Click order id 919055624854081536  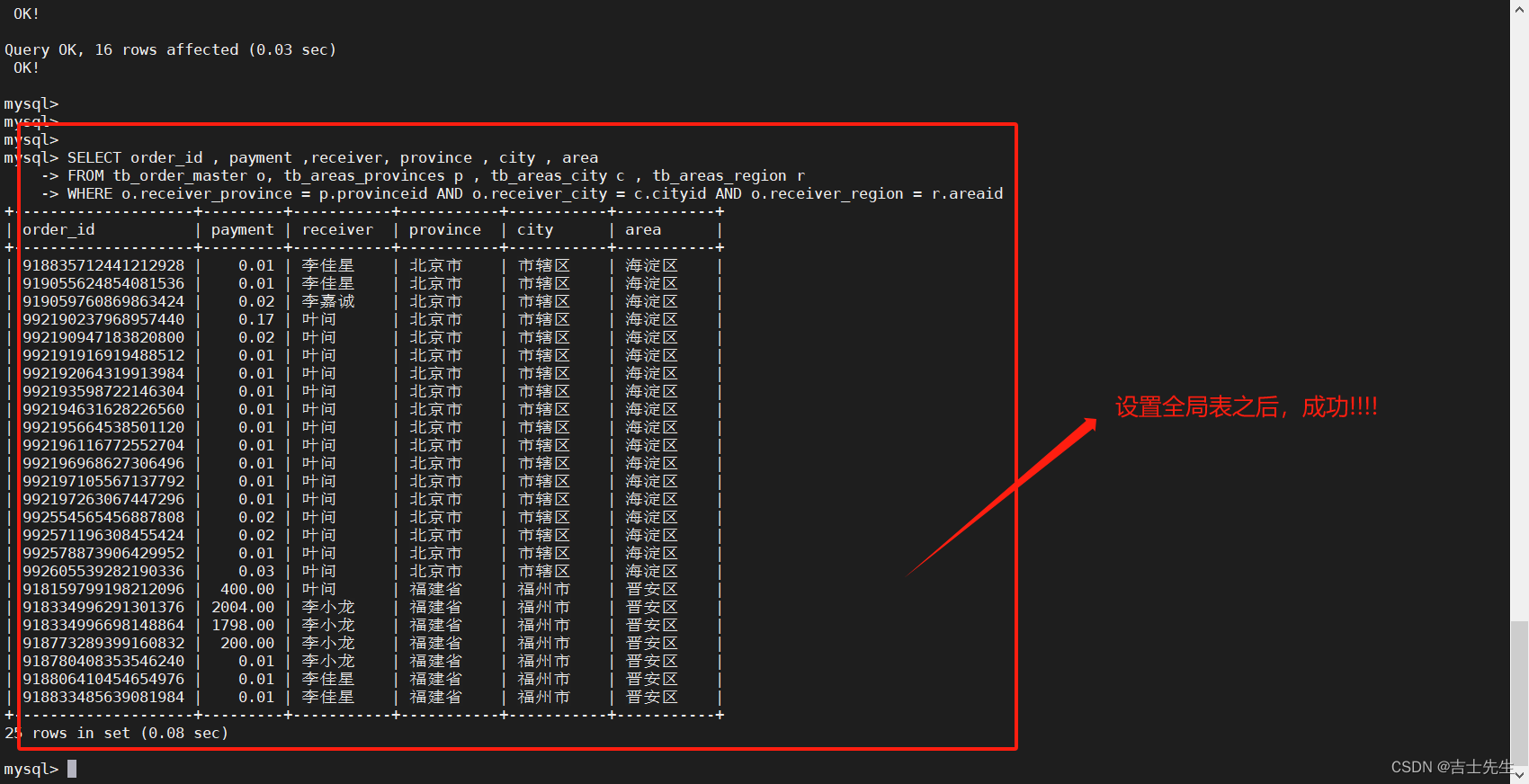pos(103,283)
